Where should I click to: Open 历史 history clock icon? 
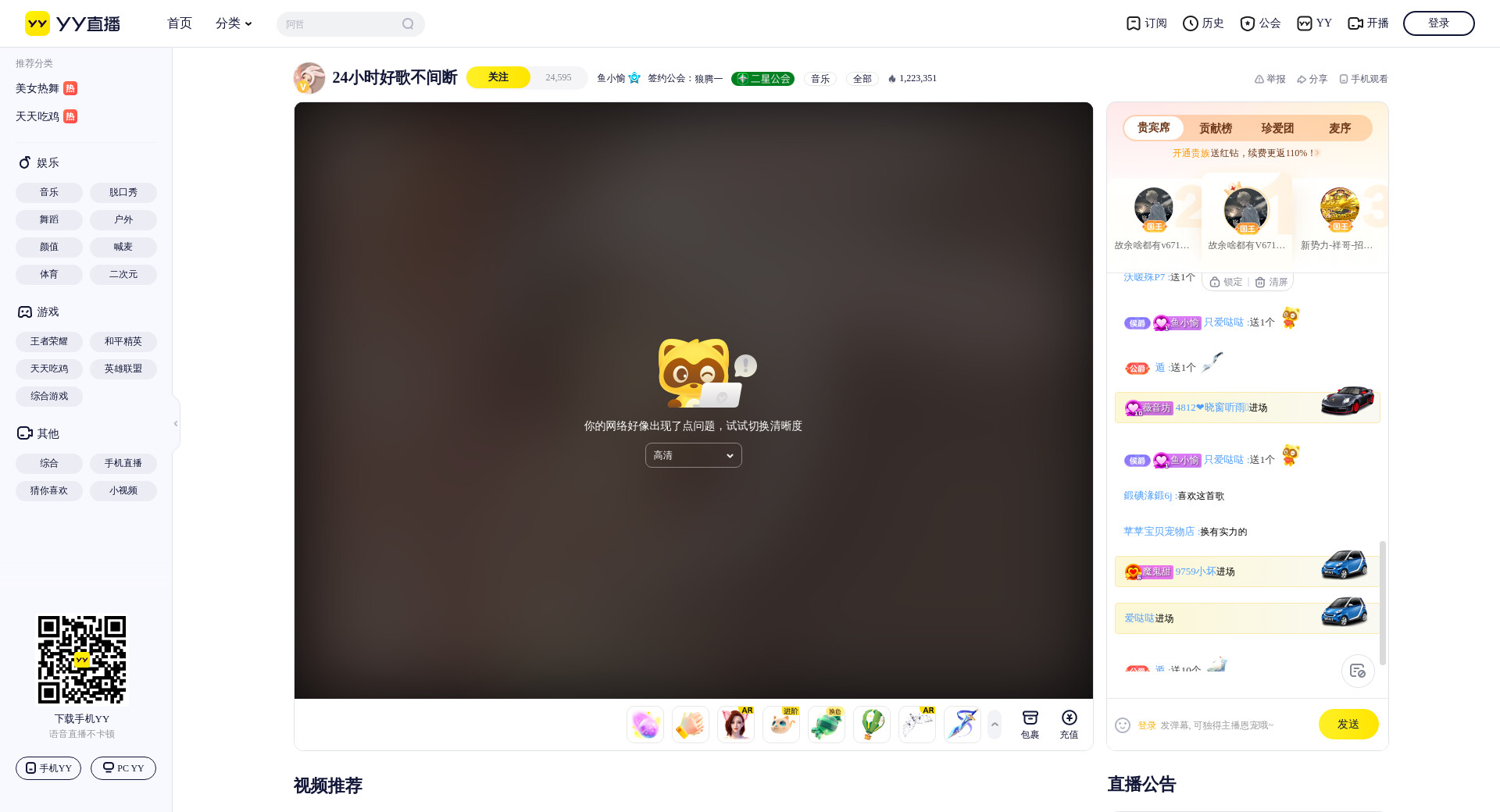coord(1190,23)
